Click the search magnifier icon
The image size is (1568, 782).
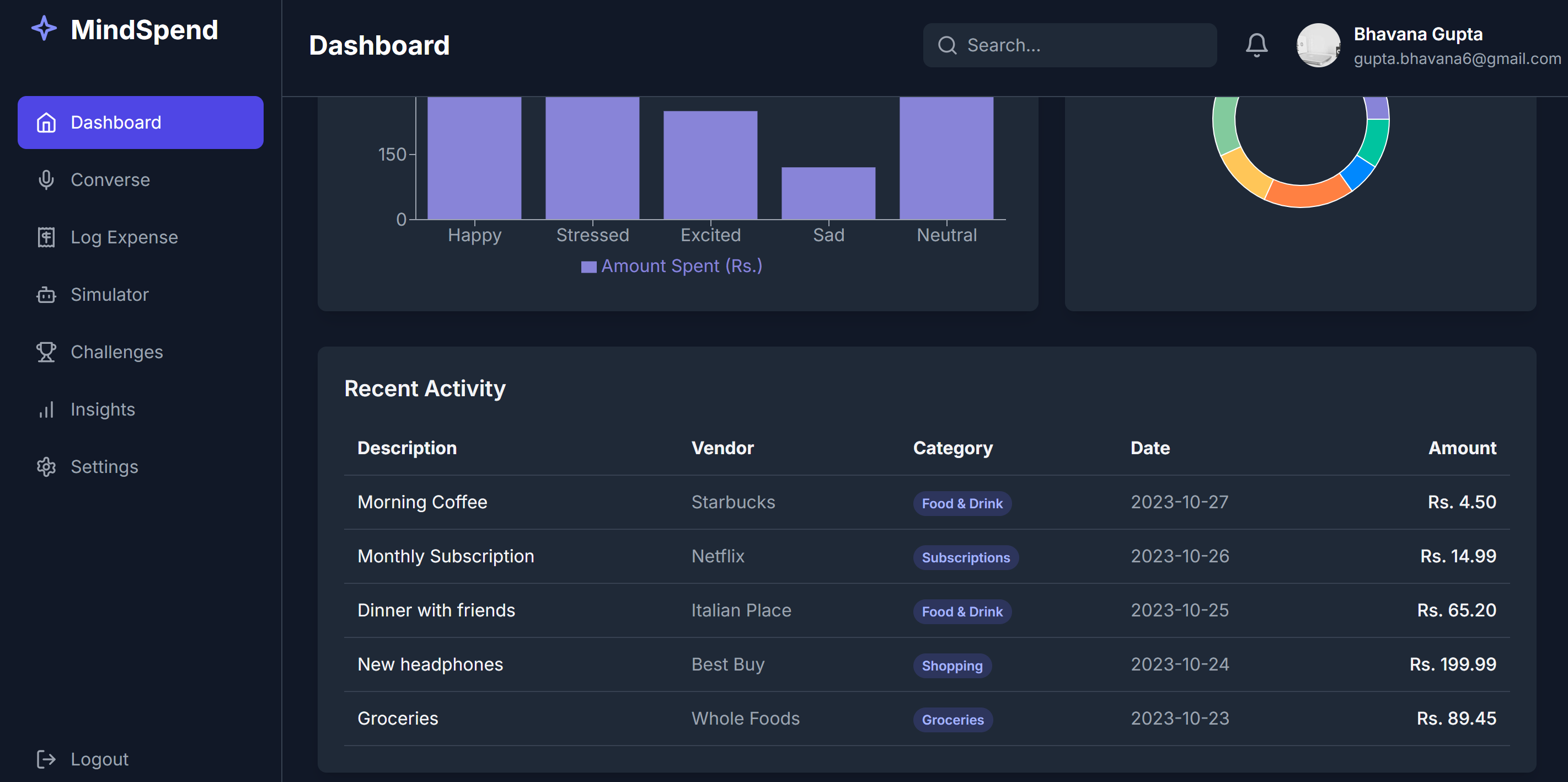click(946, 45)
